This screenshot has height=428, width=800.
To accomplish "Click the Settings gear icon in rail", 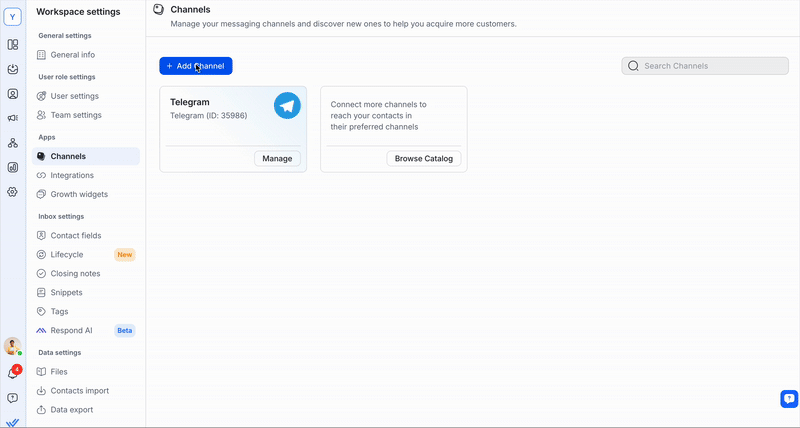I will coord(13,191).
